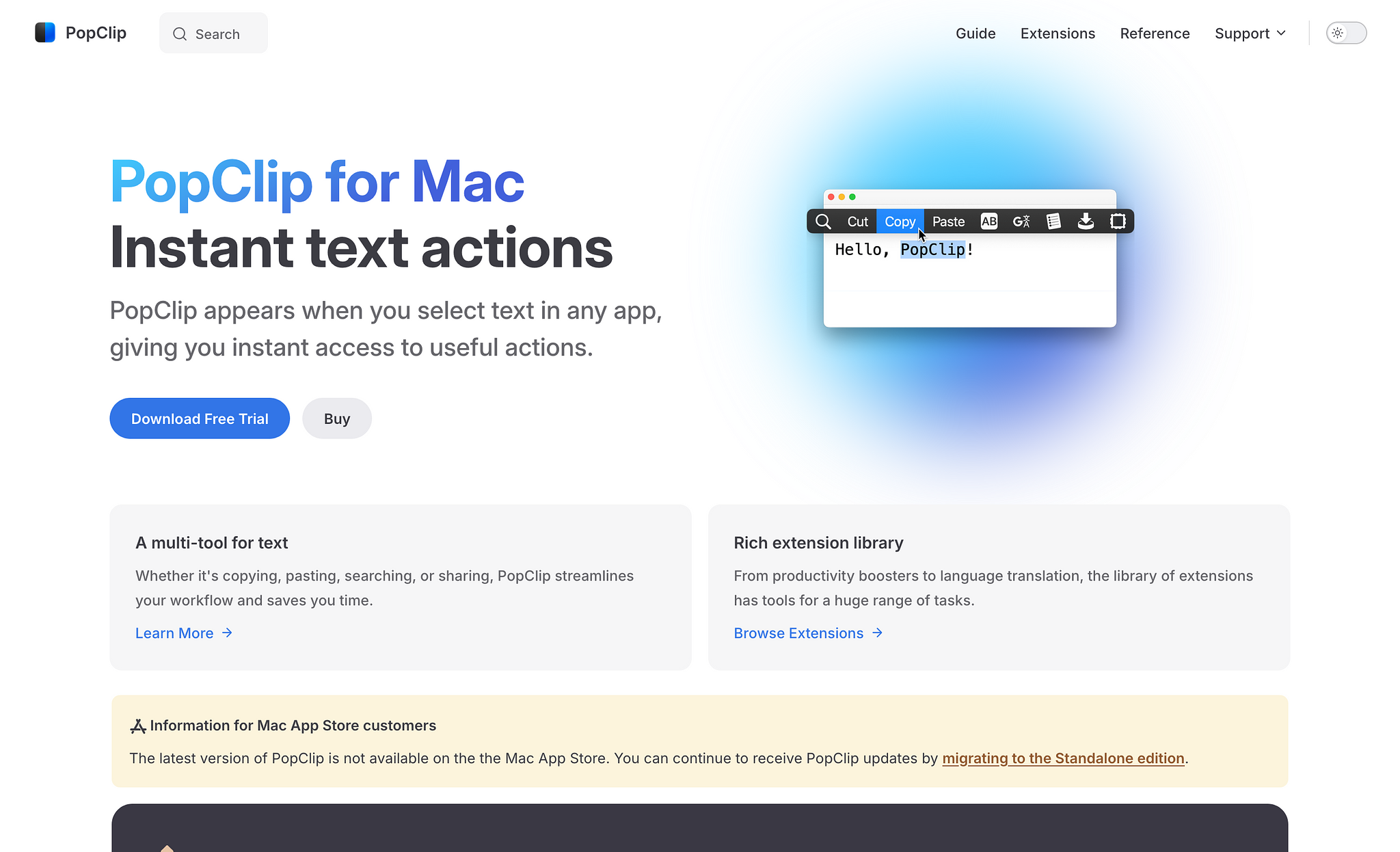
Task: Open the Extensions menu item
Action: point(1057,33)
